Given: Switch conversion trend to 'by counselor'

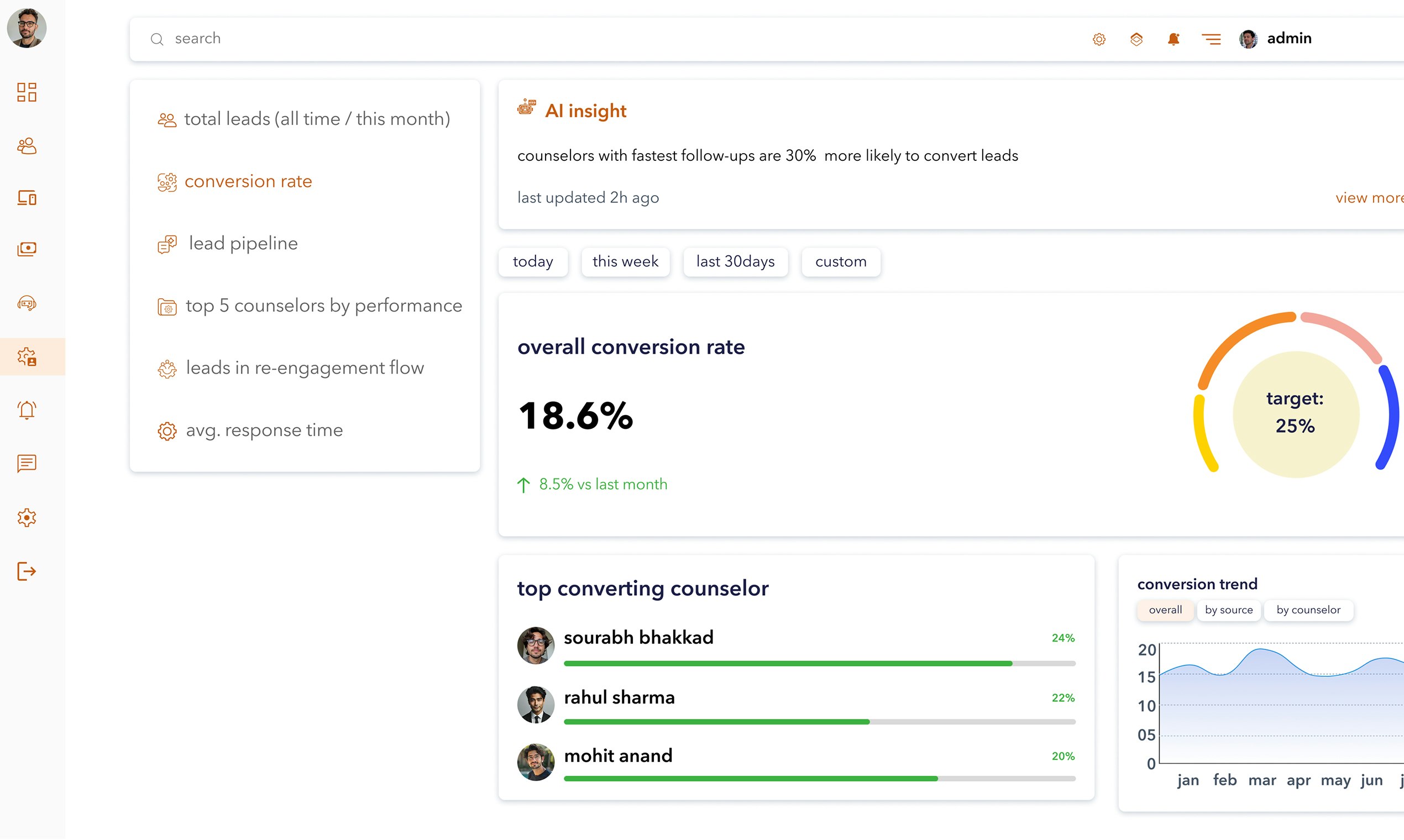Looking at the screenshot, I should (x=1308, y=610).
